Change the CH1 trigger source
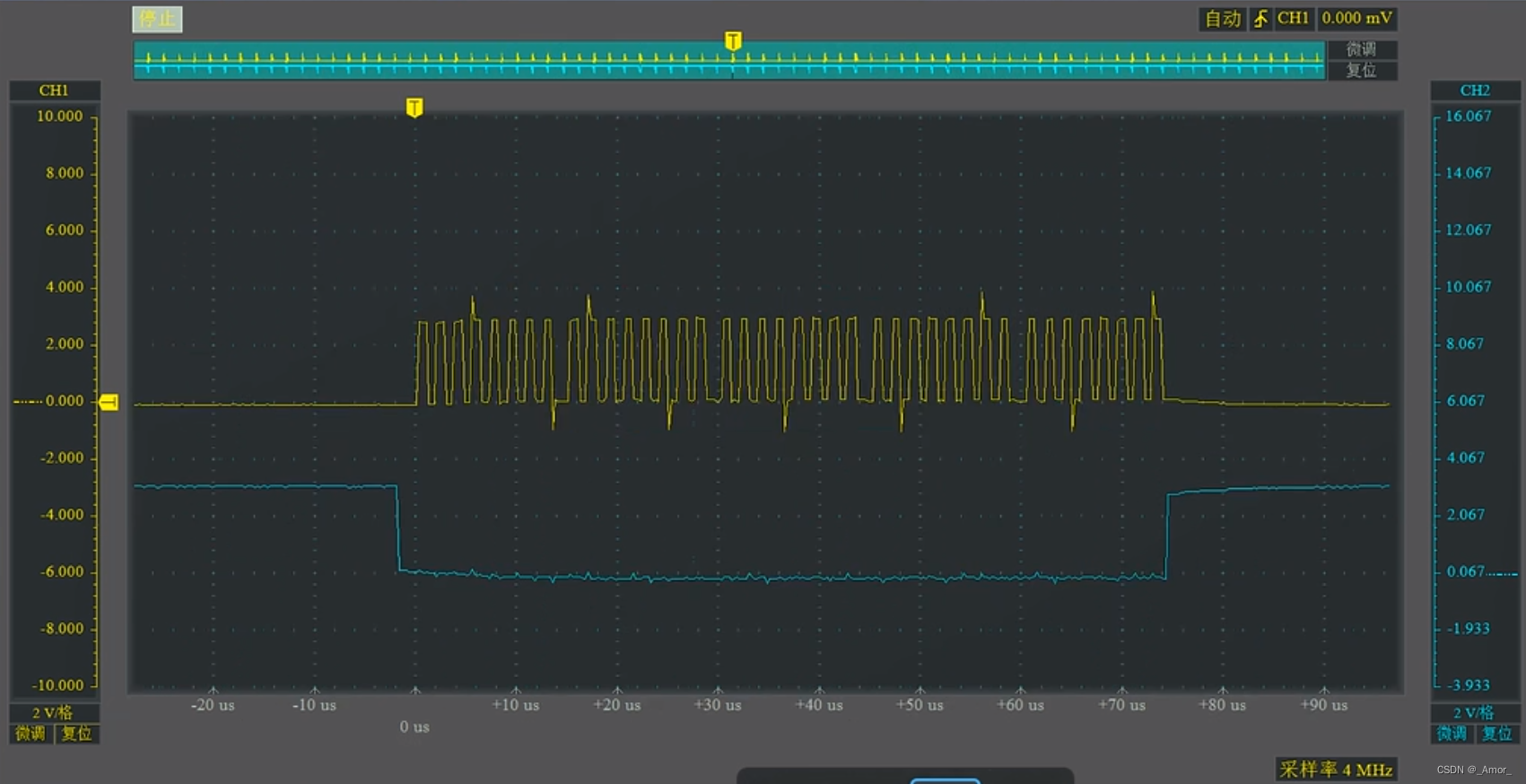1526x784 pixels. coord(1293,19)
